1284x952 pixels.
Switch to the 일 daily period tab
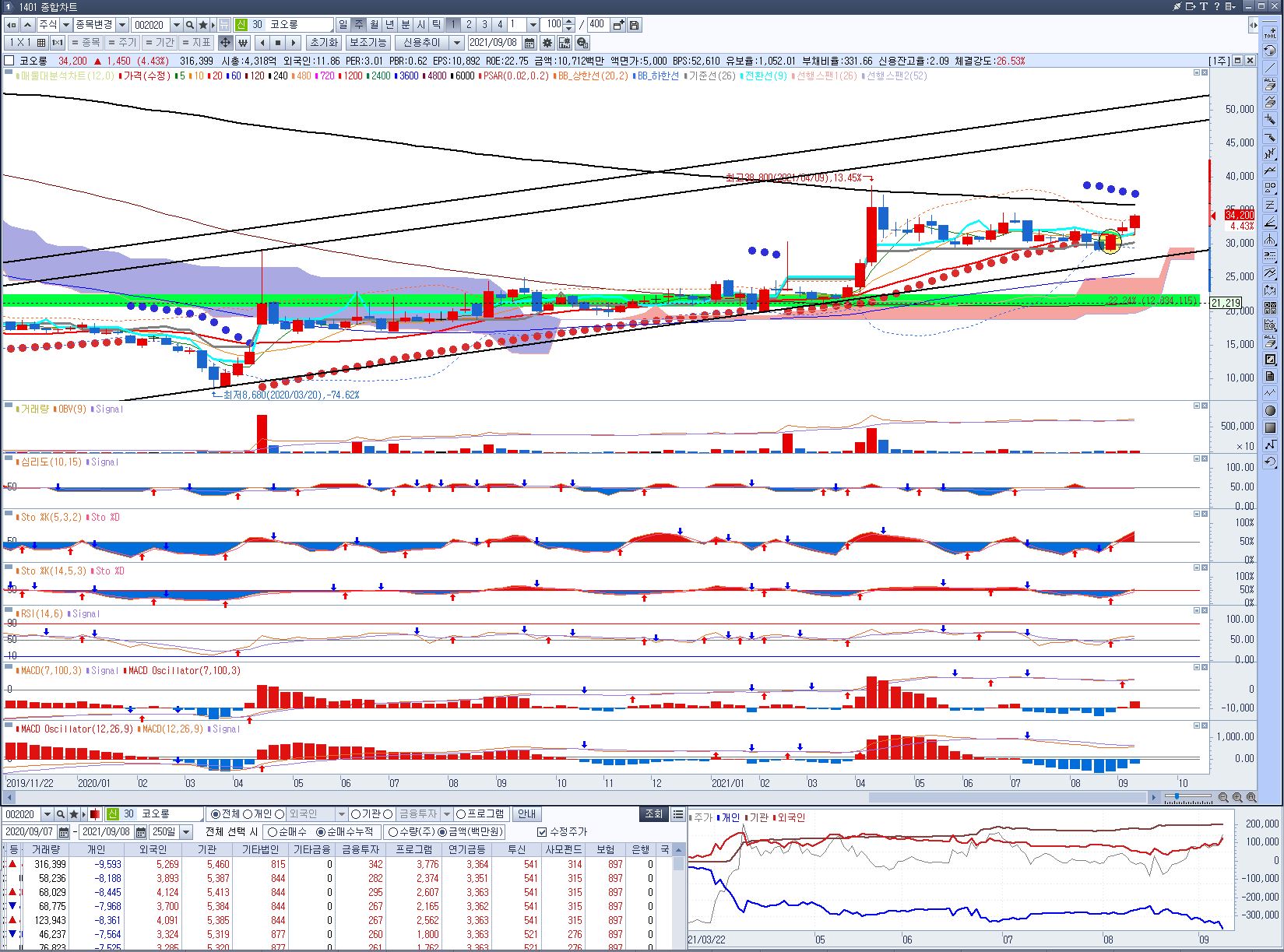tap(343, 25)
